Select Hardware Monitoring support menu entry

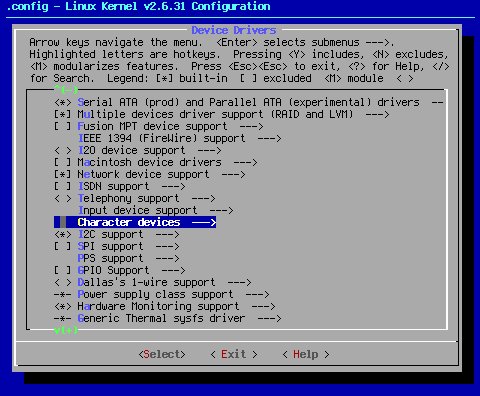click(x=158, y=306)
